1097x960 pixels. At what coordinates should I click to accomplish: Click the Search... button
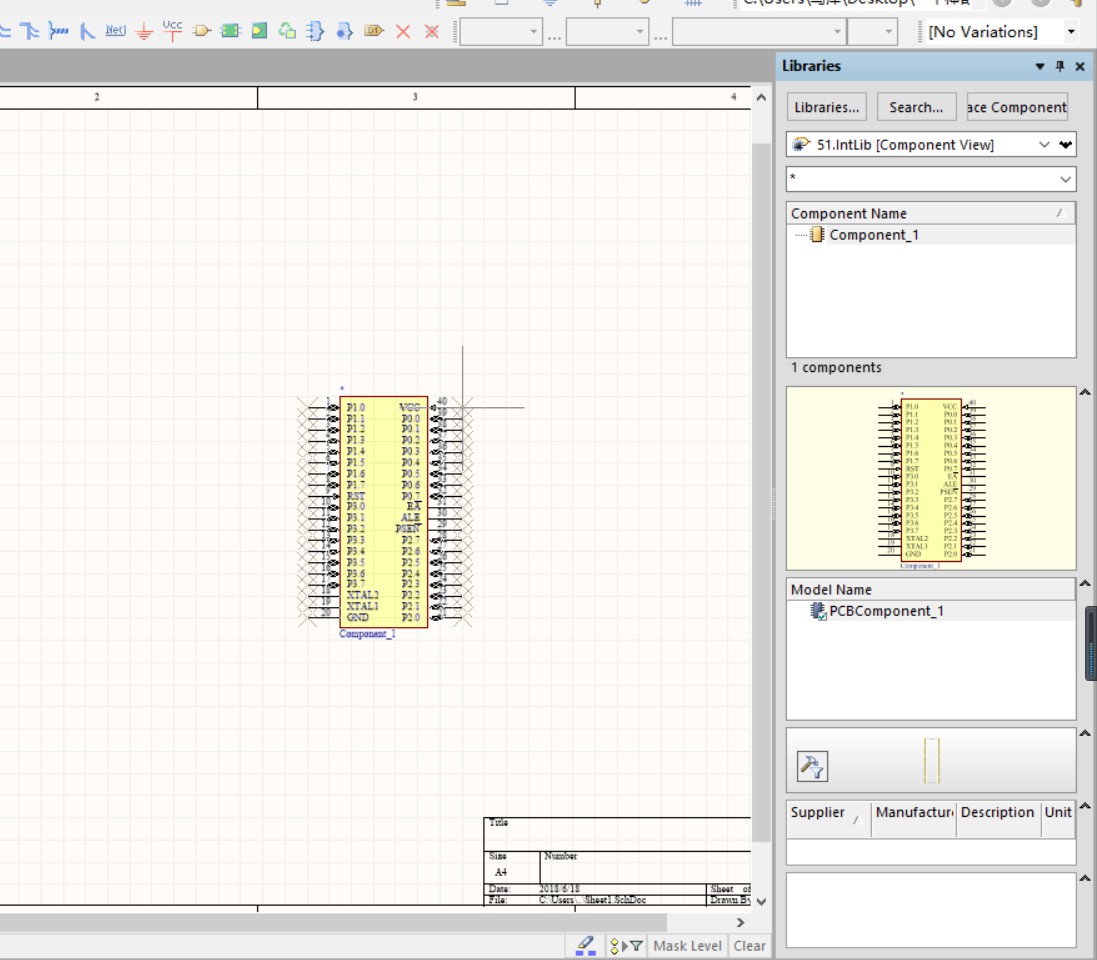(x=916, y=107)
